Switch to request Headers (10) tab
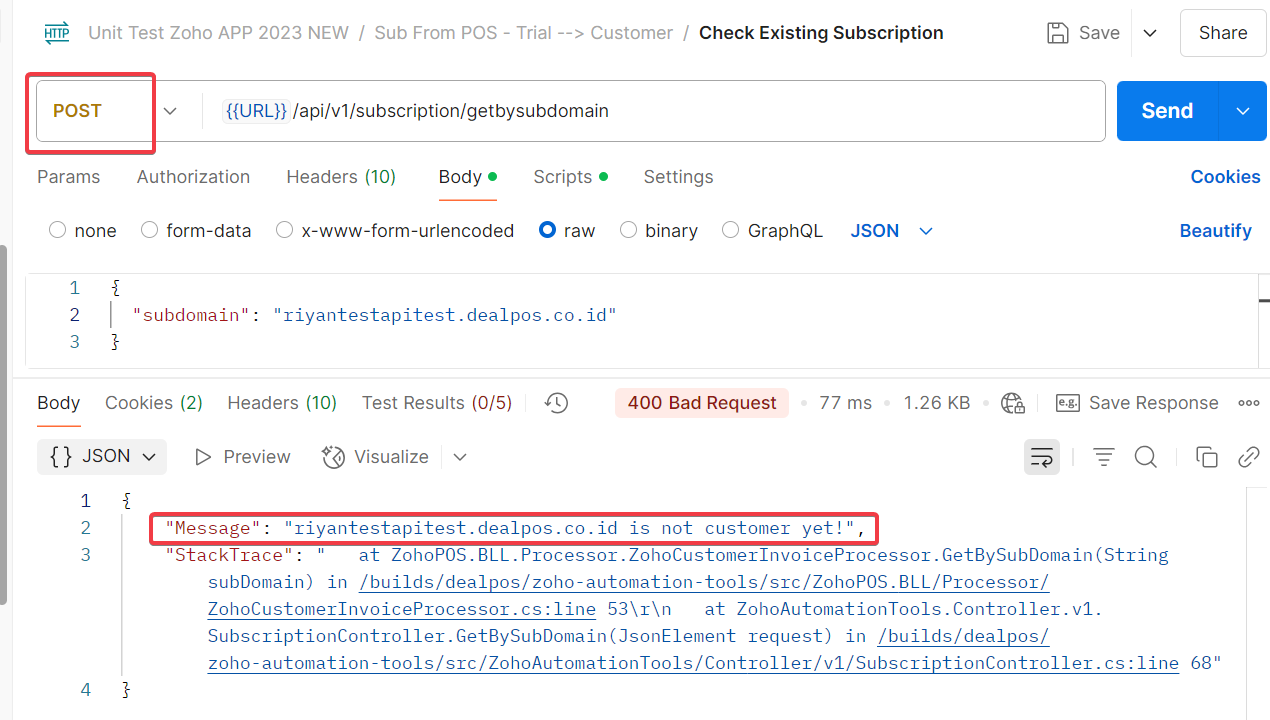The image size is (1270, 720). 341,177
